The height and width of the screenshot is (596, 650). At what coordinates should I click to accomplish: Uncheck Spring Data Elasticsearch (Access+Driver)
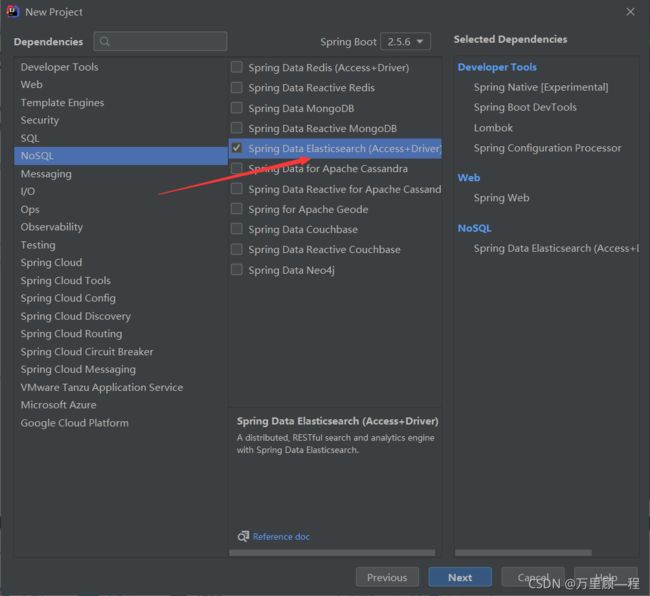[237, 148]
